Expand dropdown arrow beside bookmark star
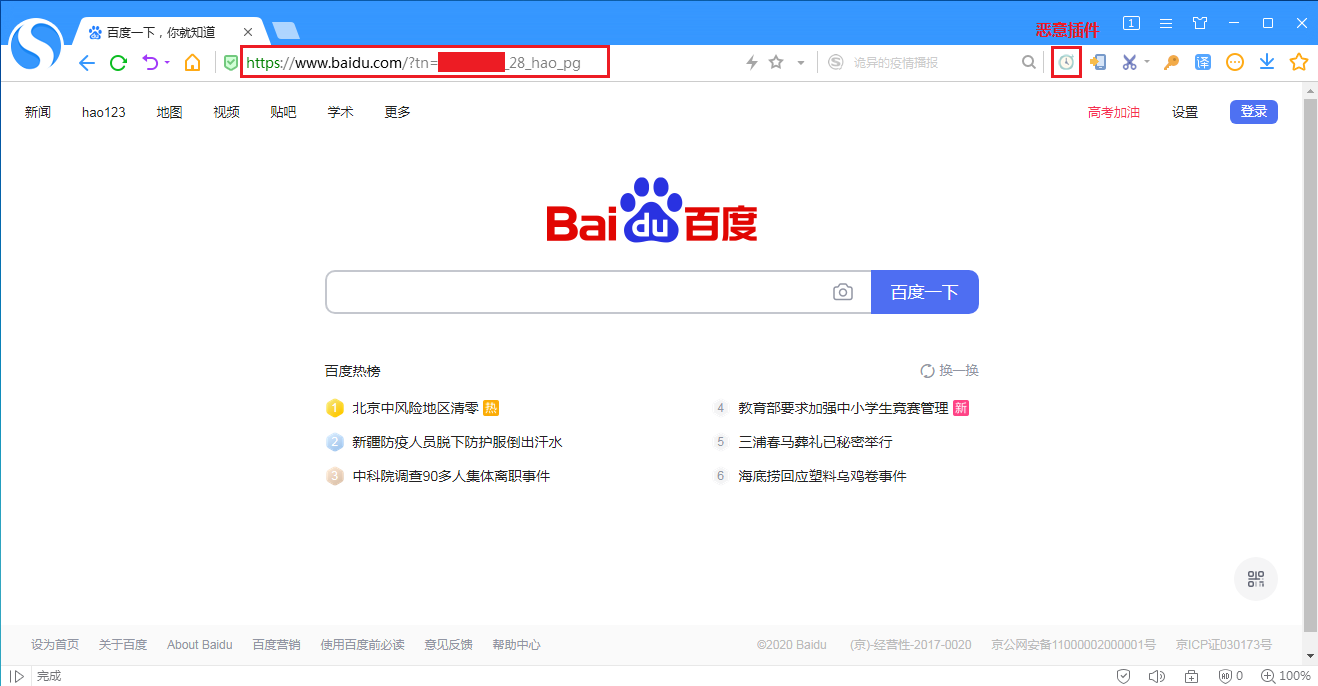This screenshot has width=1318, height=686. pyautogui.click(x=801, y=63)
